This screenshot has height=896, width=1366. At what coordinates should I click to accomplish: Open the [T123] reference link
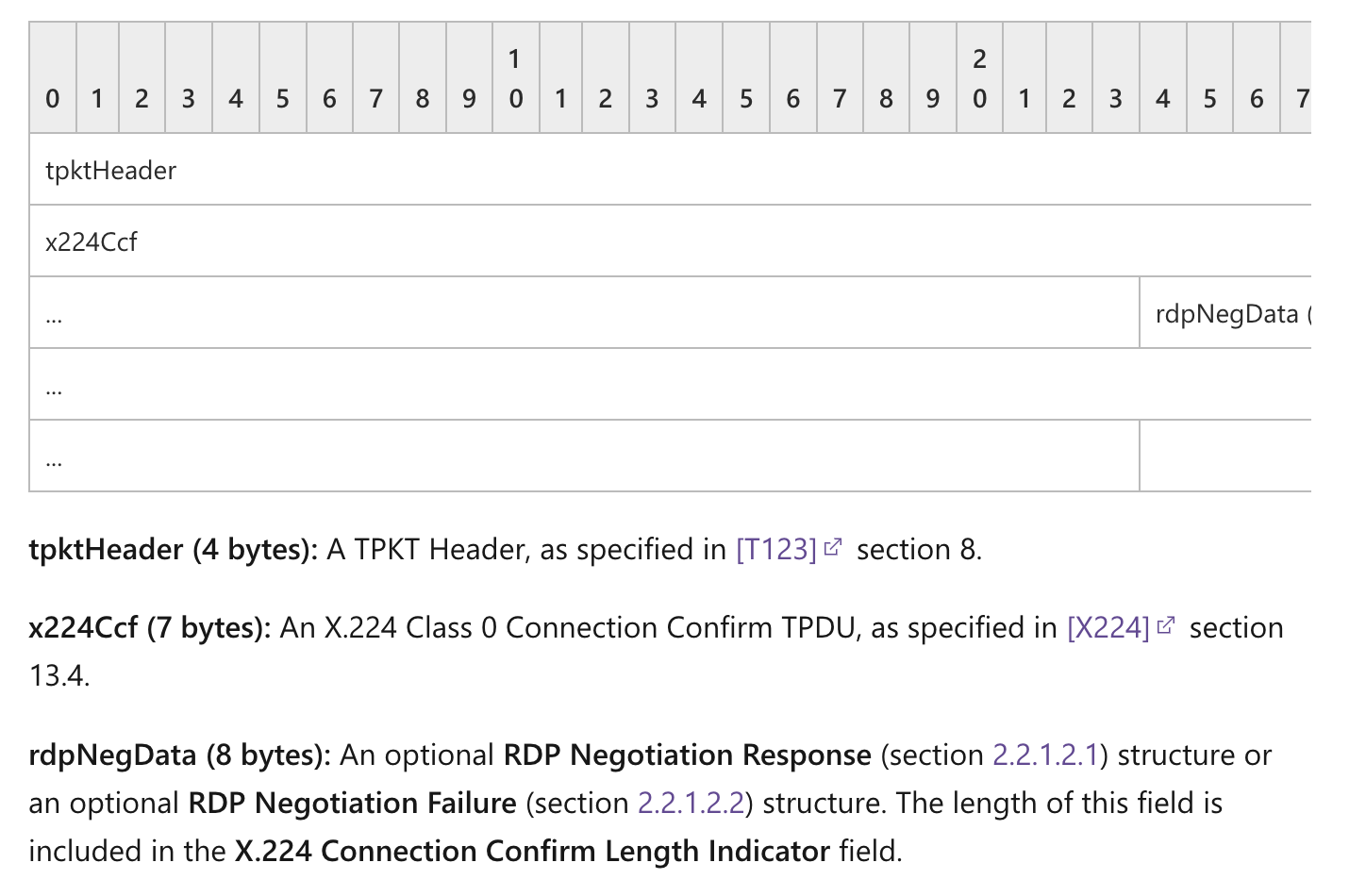click(x=775, y=549)
